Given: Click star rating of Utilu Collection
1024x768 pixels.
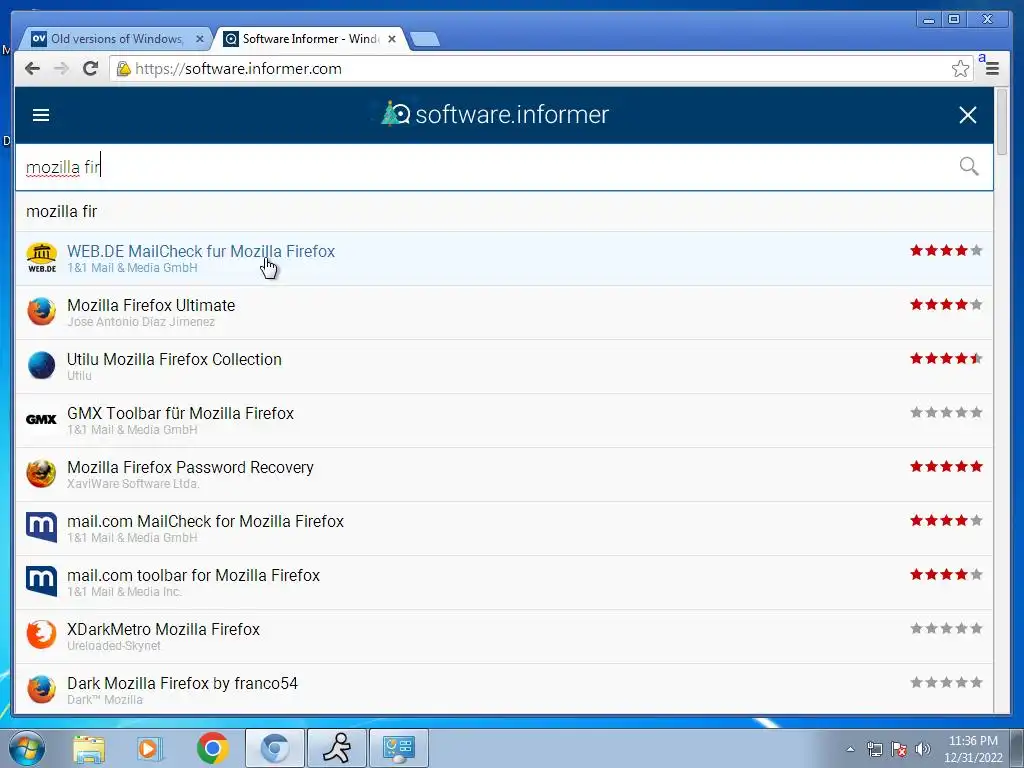Looking at the screenshot, I should click(x=946, y=359).
